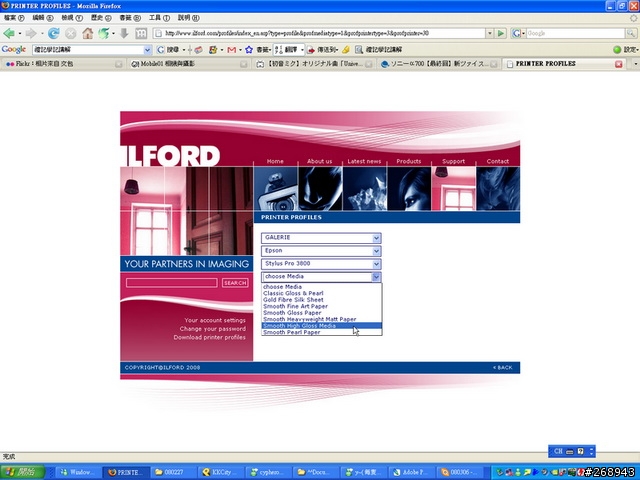Open the 080227 folder taskbar item
The height and width of the screenshot is (480, 640).
(173, 472)
